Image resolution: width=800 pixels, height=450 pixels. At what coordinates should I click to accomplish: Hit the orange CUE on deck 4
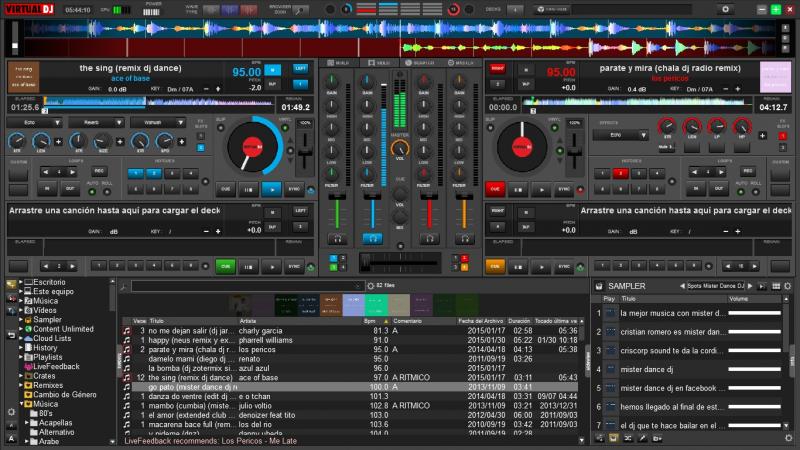(x=495, y=266)
